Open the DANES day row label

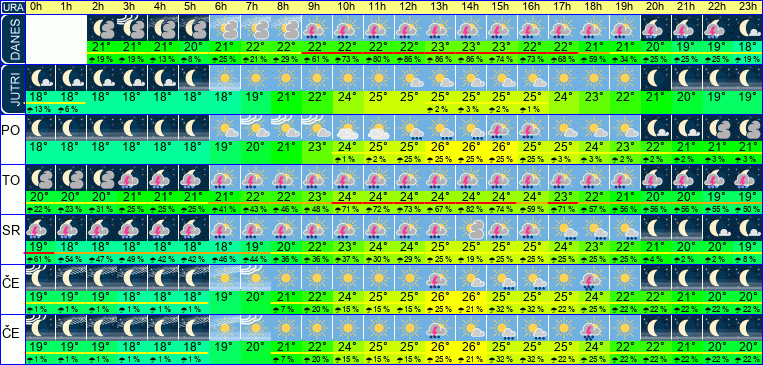click(12, 39)
